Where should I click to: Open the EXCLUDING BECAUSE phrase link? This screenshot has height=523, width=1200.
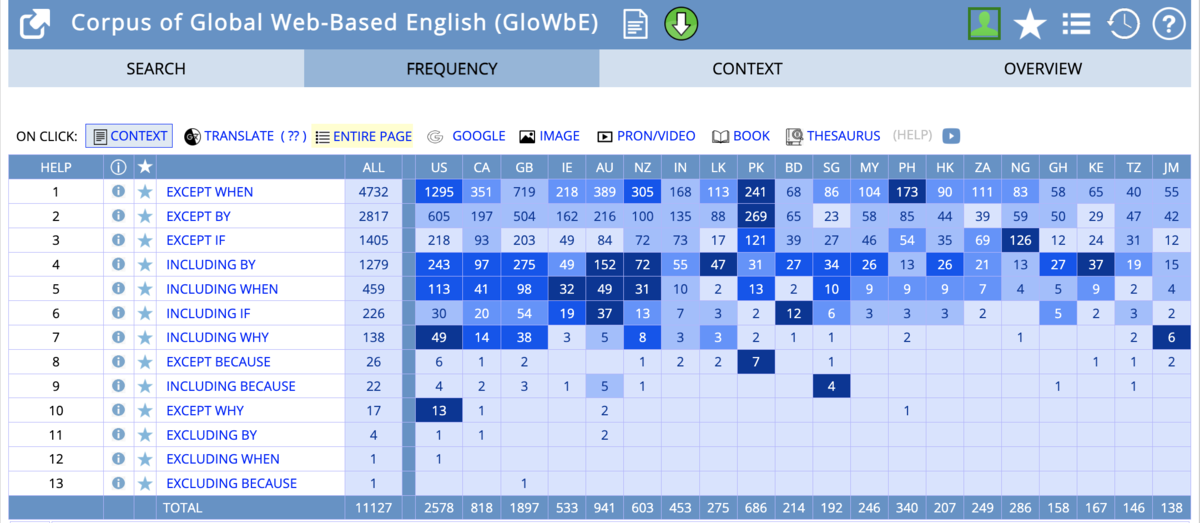click(x=231, y=483)
